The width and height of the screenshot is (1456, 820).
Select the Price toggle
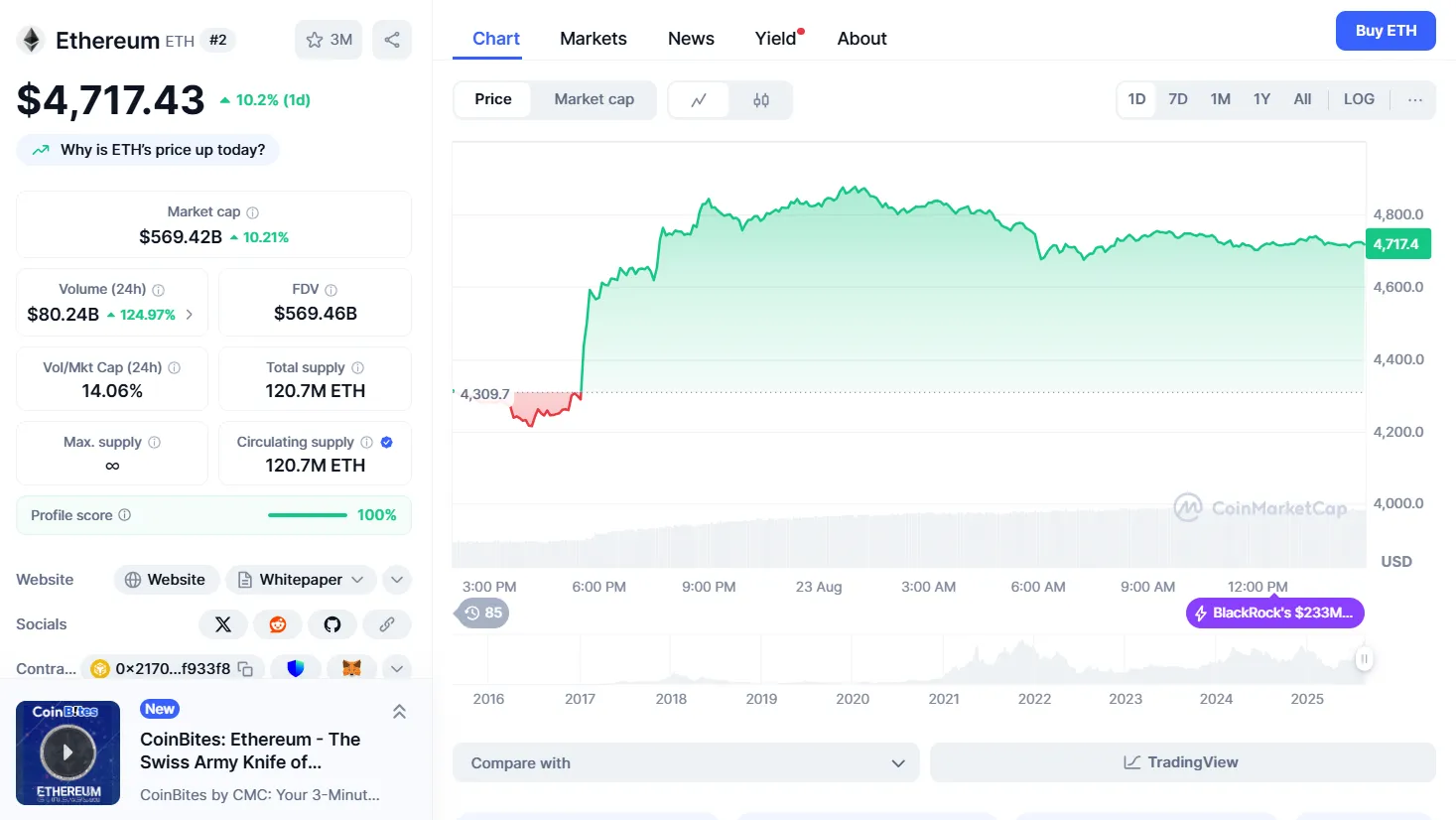(493, 99)
